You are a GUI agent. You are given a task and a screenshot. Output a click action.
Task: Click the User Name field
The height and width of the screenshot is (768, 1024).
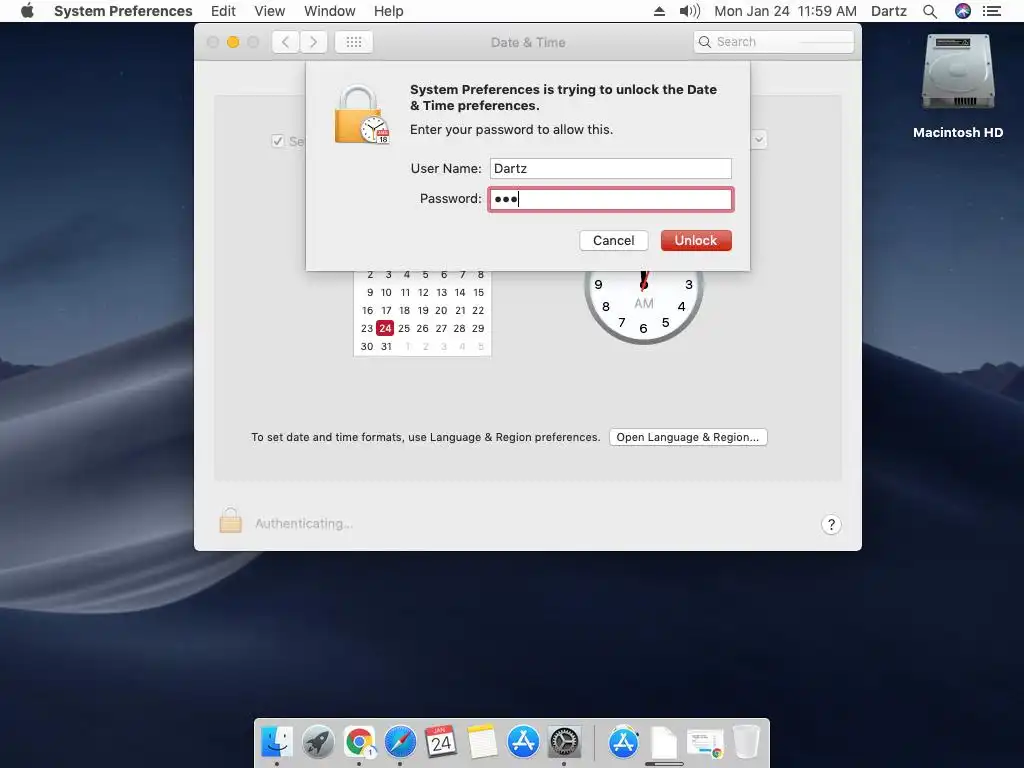(611, 168)
